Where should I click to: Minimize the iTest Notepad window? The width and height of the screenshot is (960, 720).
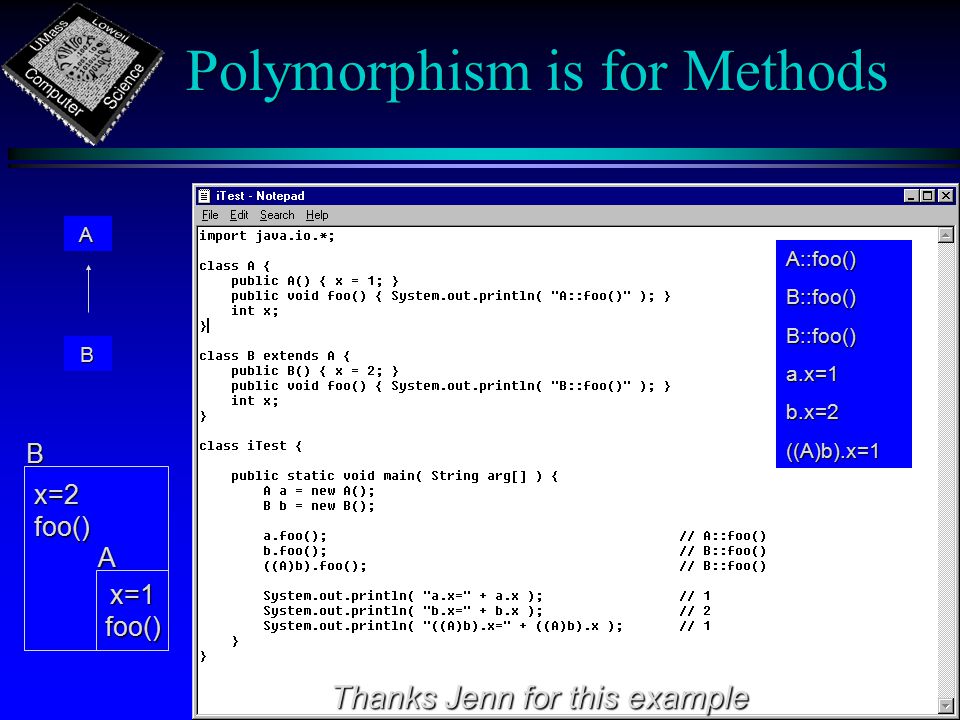click(911, 196)
